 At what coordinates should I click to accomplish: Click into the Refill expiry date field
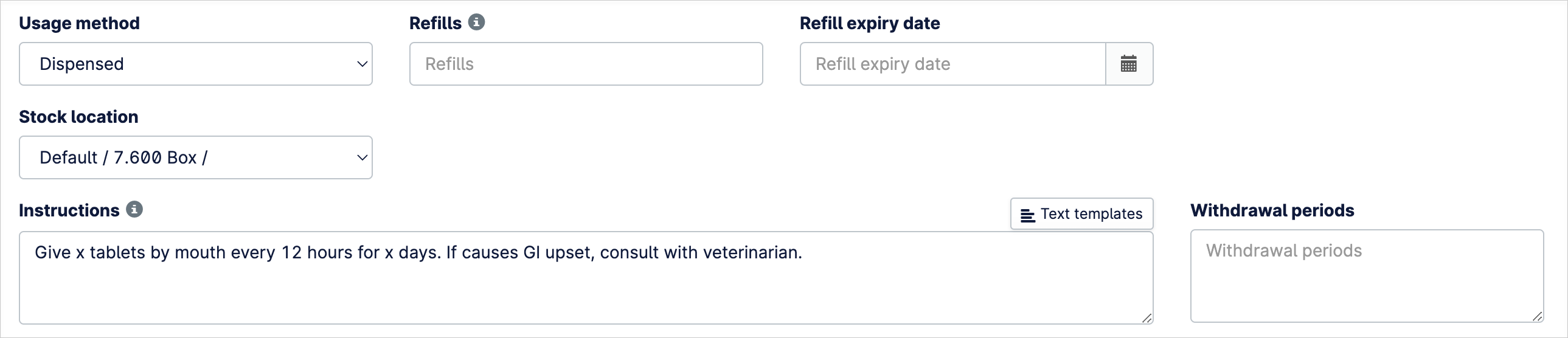953,64
